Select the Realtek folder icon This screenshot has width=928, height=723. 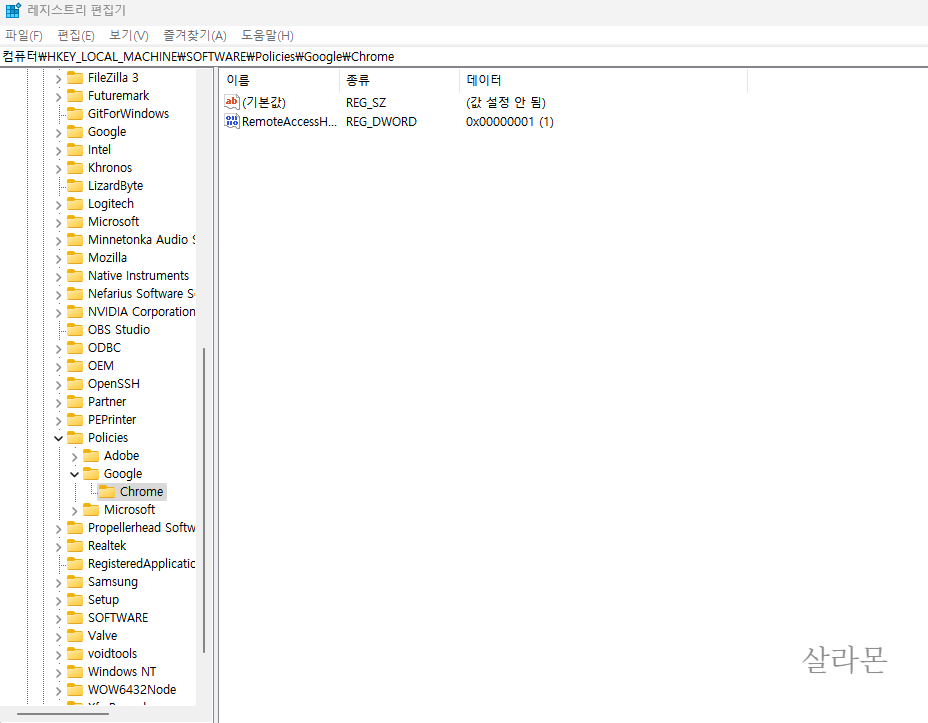[x=75, y=546]
